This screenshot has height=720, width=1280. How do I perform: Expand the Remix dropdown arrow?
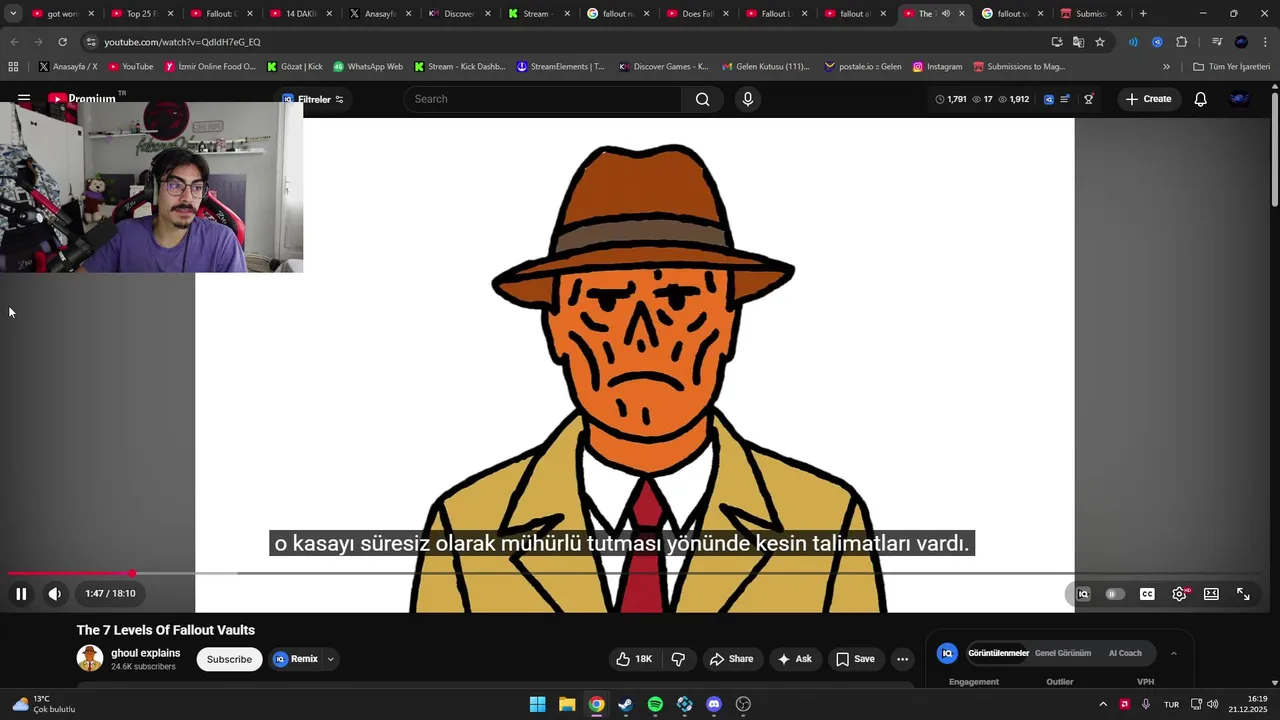330,659
